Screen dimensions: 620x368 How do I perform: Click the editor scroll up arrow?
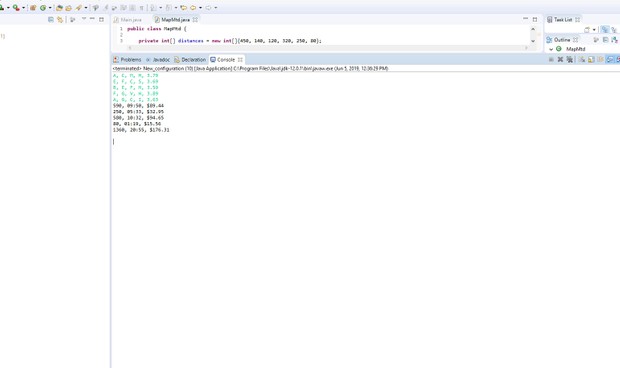coord(533,29)
